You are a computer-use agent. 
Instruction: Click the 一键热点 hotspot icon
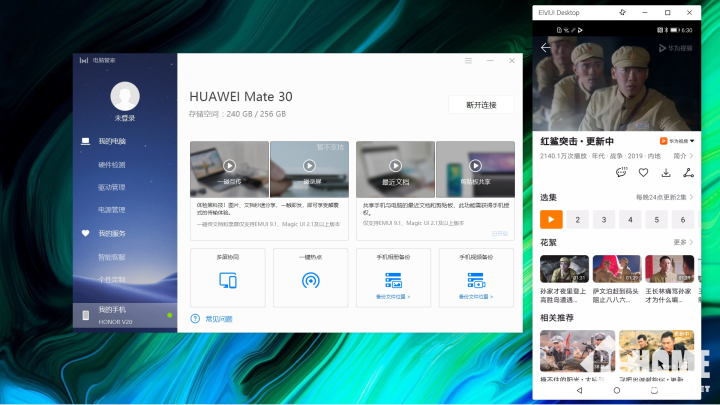311,280
